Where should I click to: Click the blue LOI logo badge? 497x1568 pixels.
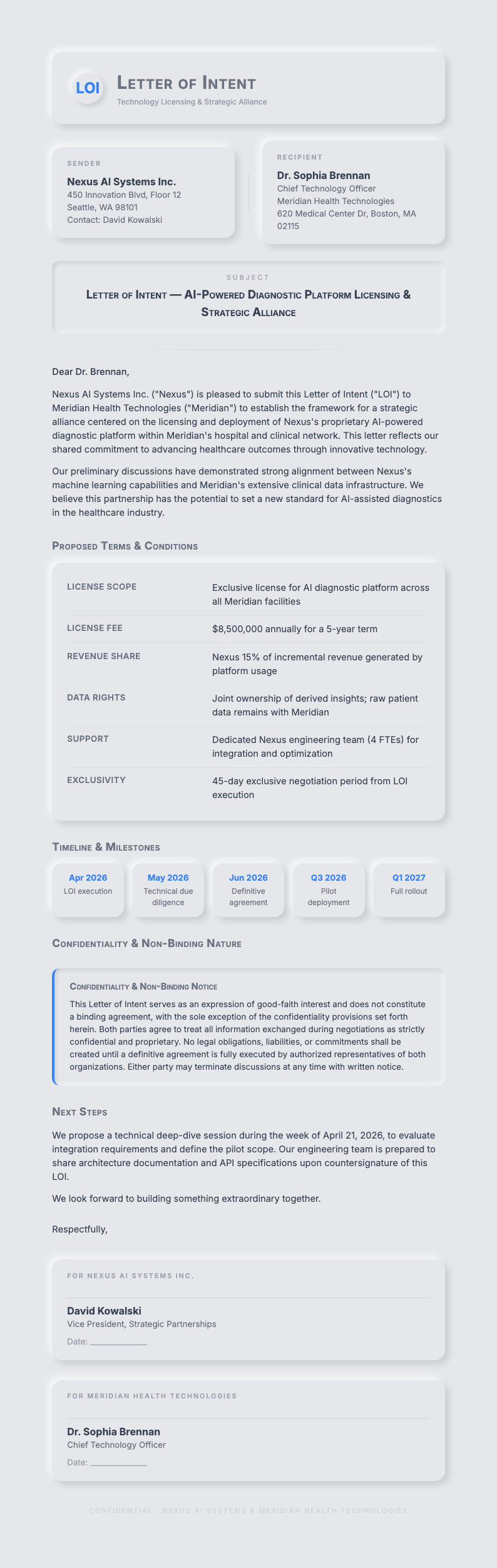pos(88,88)
